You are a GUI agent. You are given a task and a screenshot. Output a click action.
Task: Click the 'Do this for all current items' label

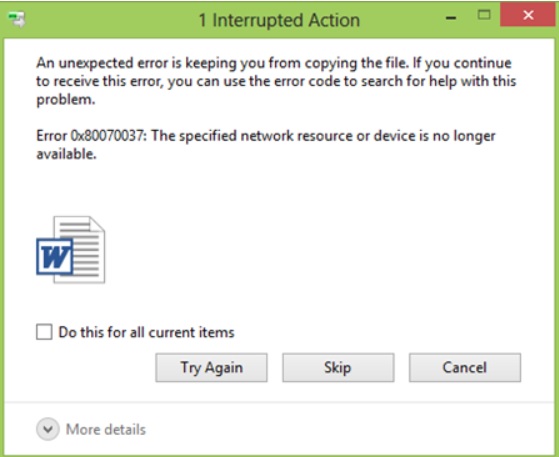146,332
